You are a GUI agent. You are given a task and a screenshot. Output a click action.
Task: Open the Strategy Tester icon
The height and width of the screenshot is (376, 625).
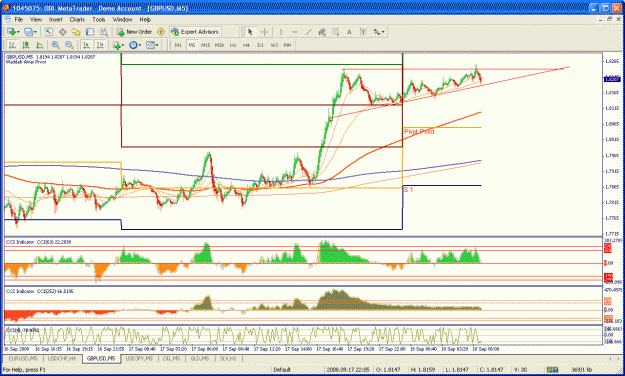tap(104, 32)
